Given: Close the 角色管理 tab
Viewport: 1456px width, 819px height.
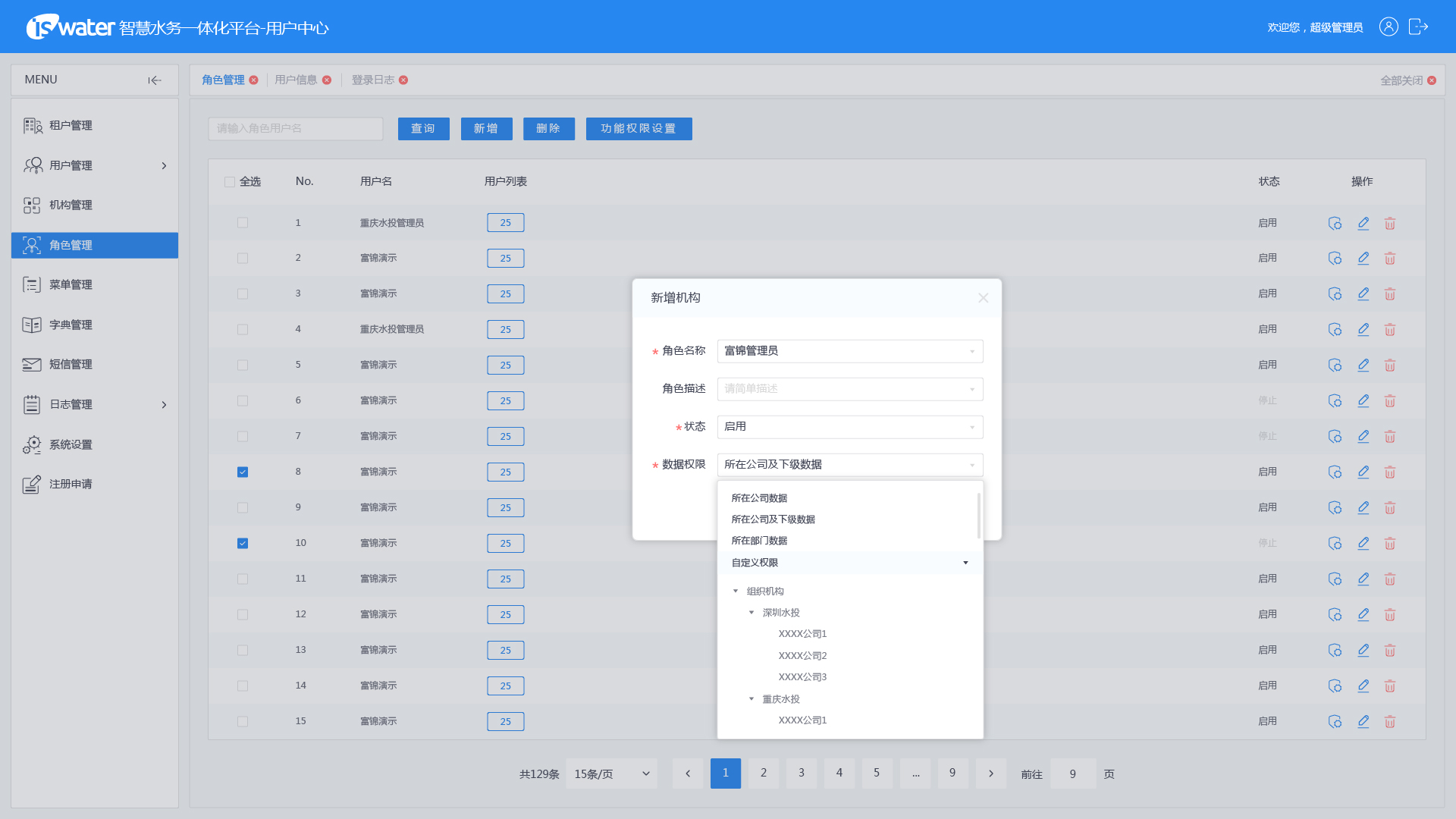Looking at the screenshot, I should (x=253, y=80).
